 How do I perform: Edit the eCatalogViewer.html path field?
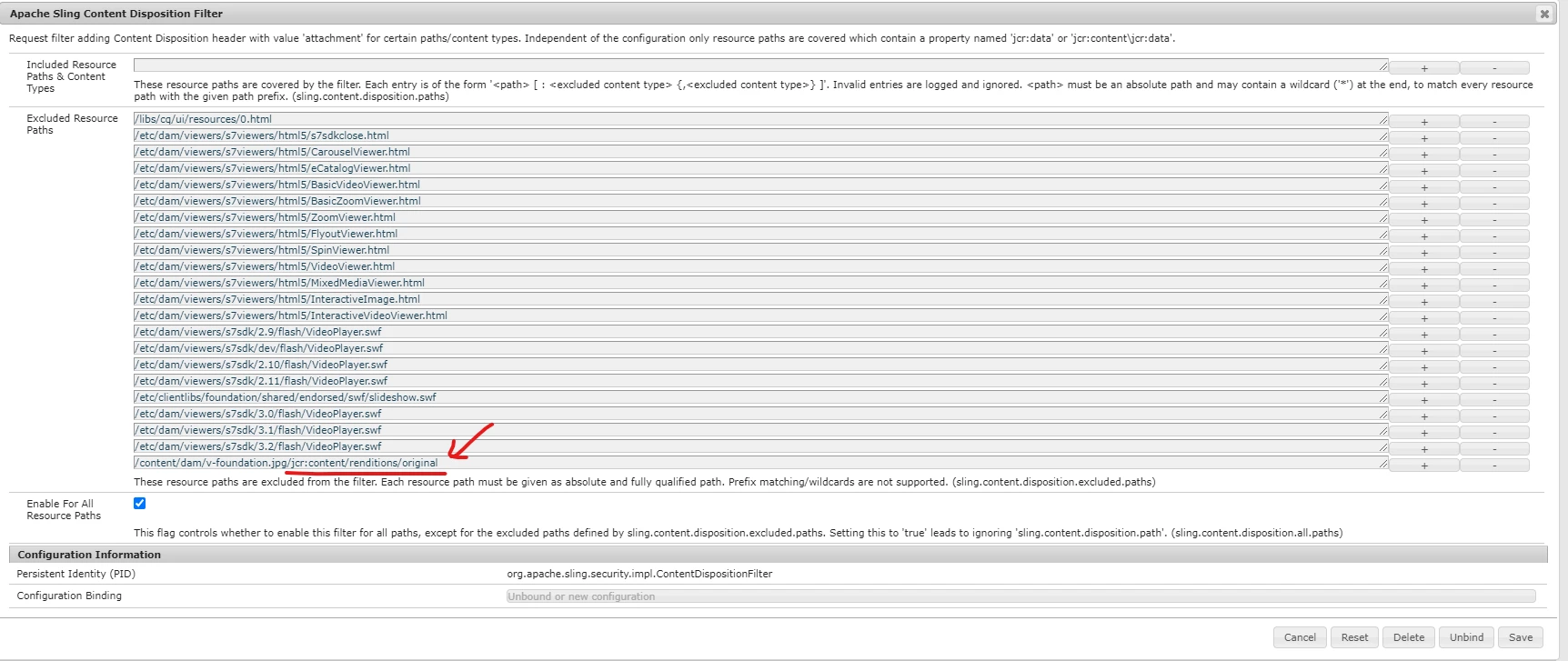(760, 168)
